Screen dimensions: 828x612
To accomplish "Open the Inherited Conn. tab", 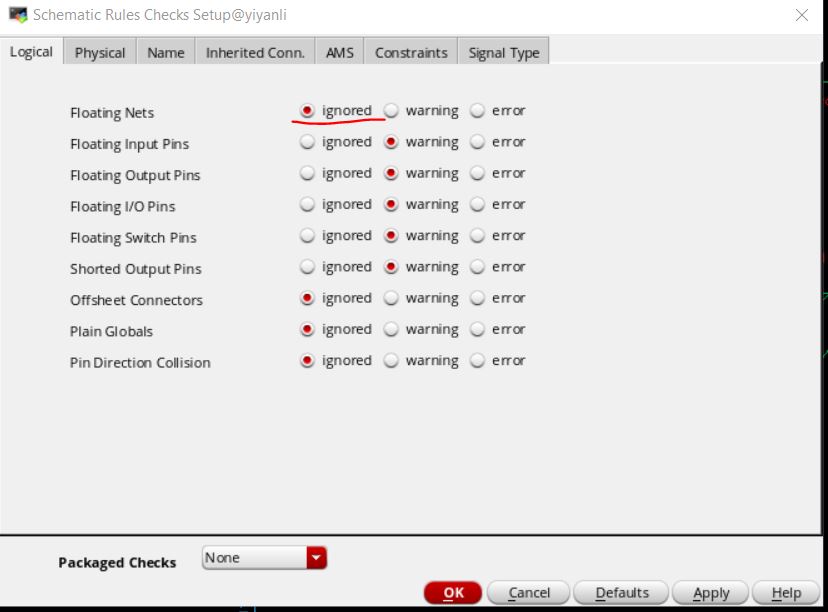I will 255,53.
